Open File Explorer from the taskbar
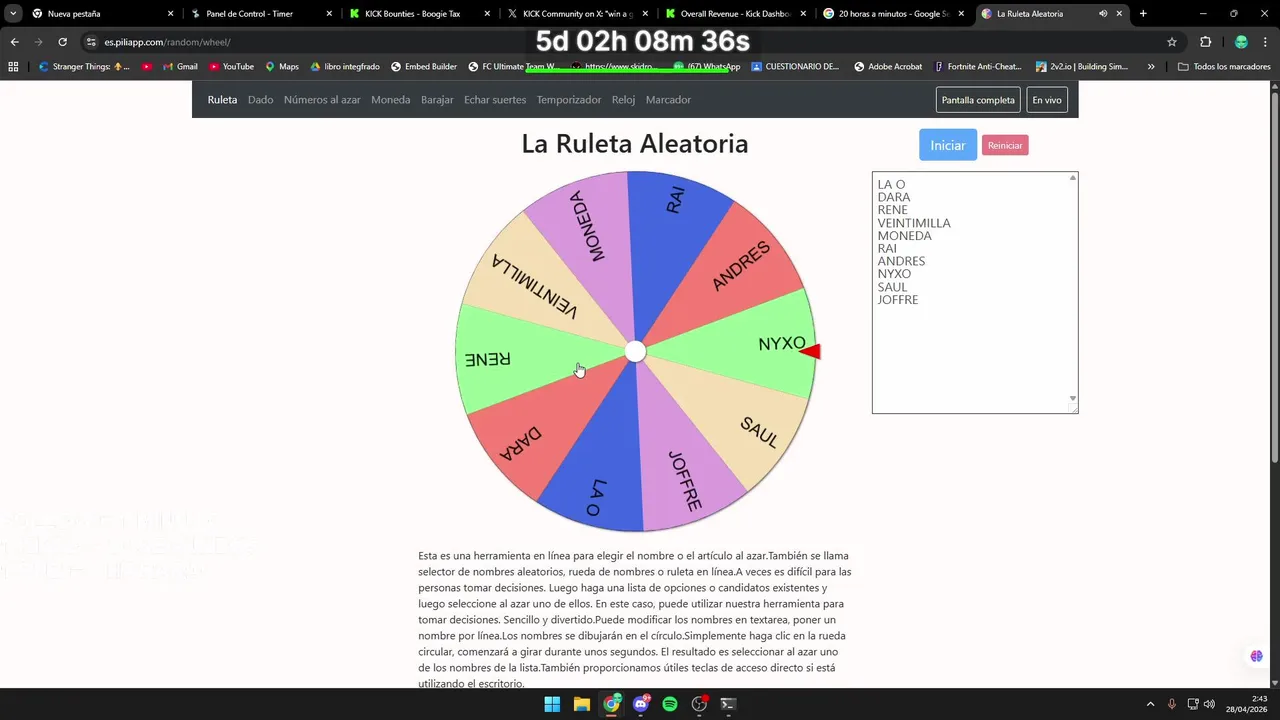 (581, 704)
